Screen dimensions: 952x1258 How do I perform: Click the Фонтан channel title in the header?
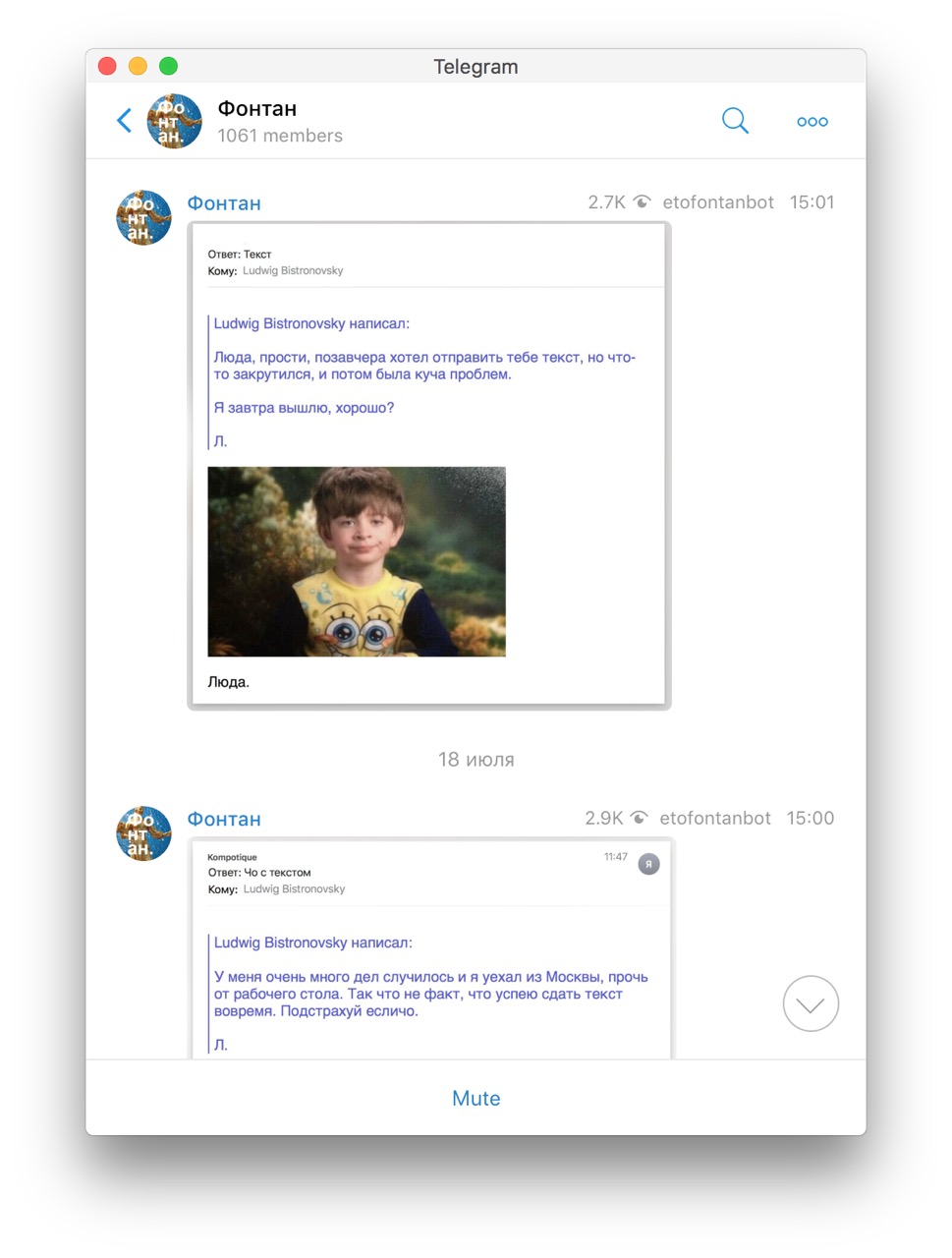(x=257, y=109)
